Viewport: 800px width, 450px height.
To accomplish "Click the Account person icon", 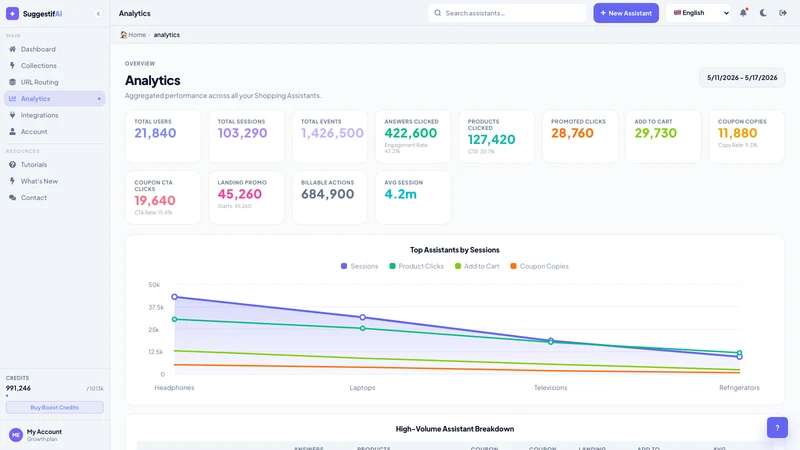I will 12,132.
